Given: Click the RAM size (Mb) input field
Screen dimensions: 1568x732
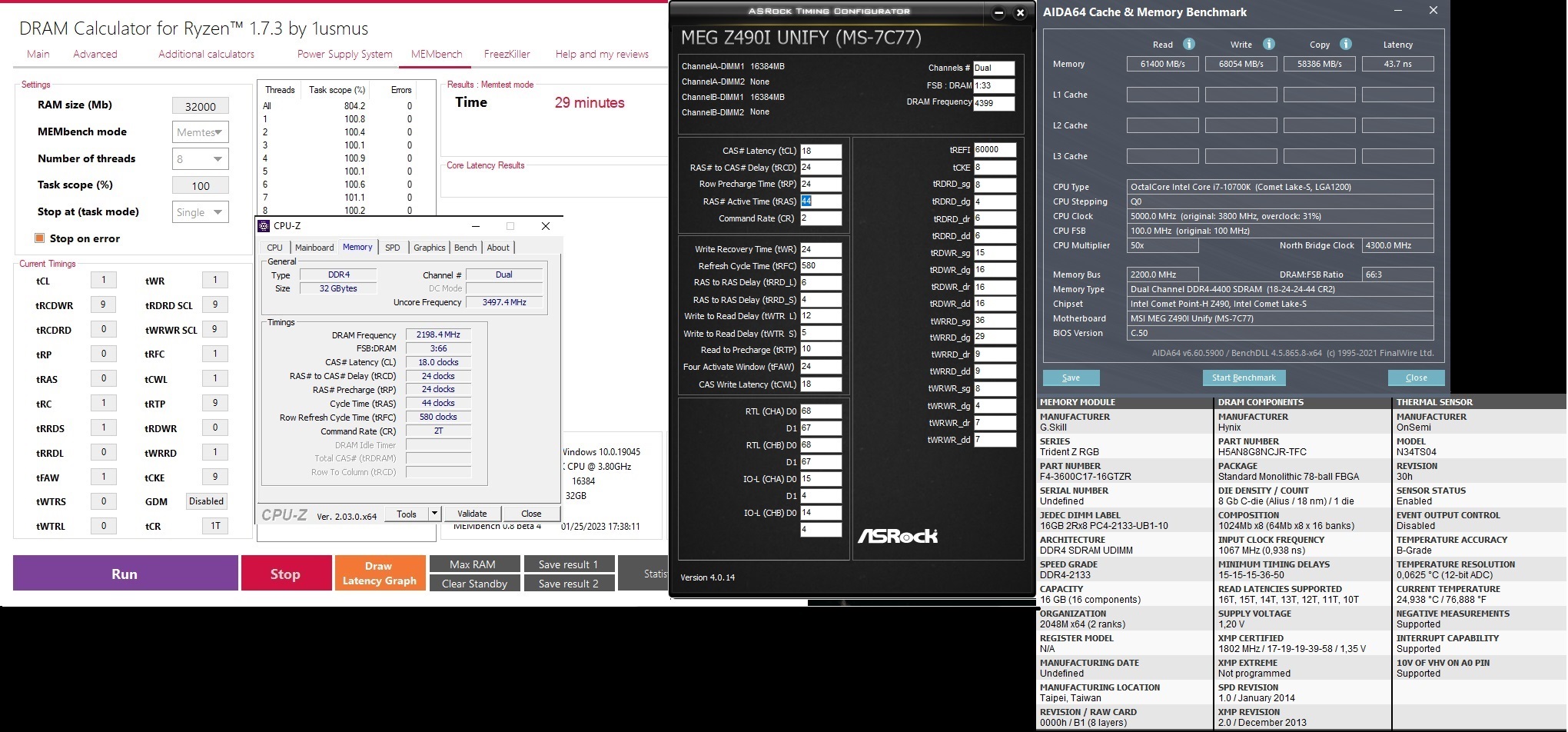Looking at the screenshot, I should 201,106.
